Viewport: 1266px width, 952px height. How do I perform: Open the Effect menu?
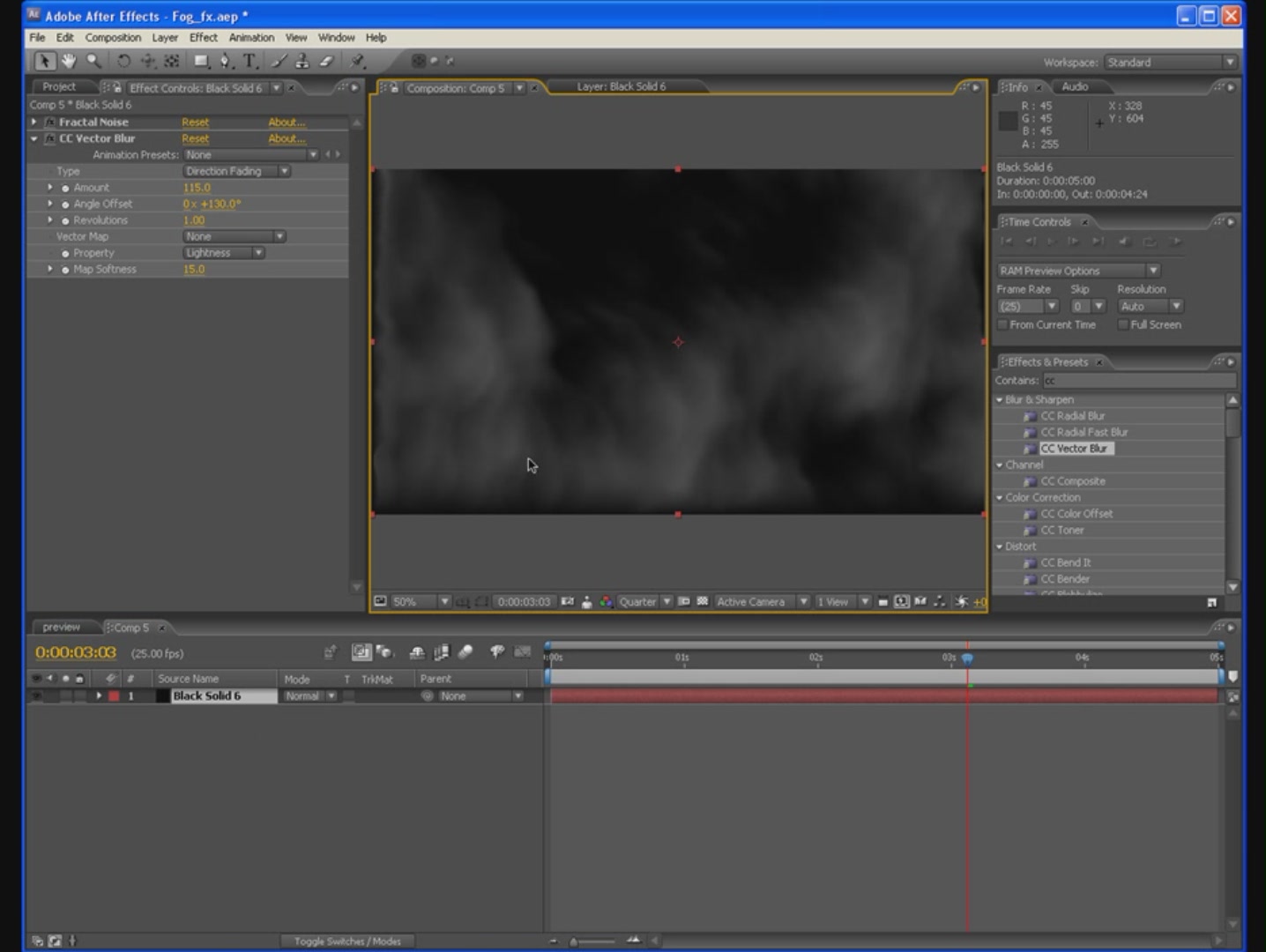click(203, 38)
